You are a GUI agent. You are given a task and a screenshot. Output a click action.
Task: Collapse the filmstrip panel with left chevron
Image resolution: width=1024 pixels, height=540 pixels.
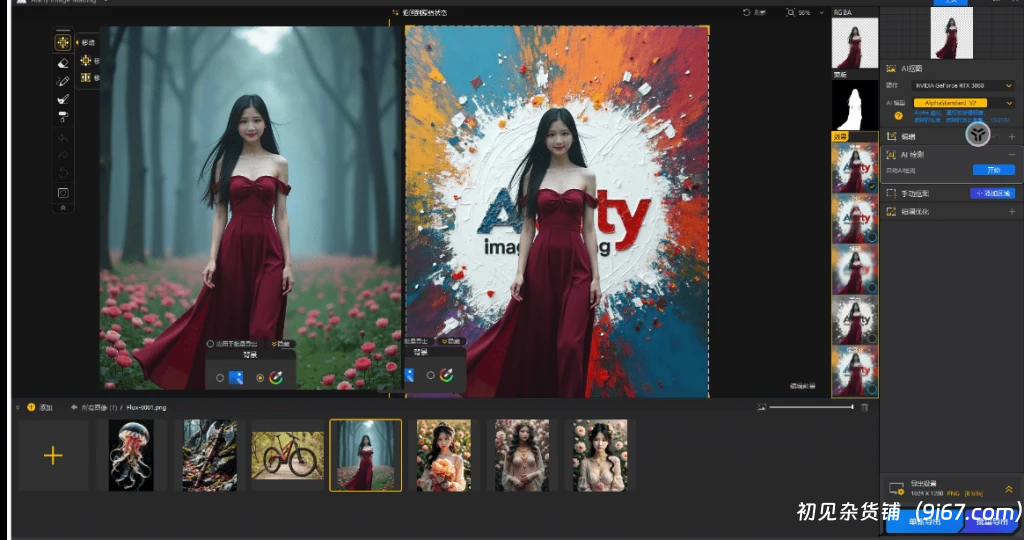[x=18, y=407]
